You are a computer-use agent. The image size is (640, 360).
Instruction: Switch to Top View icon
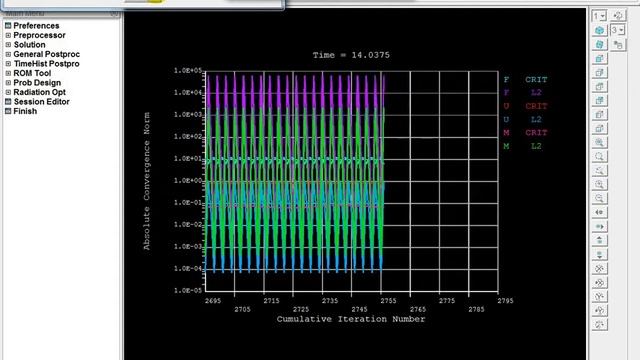[x=599, y=86]
